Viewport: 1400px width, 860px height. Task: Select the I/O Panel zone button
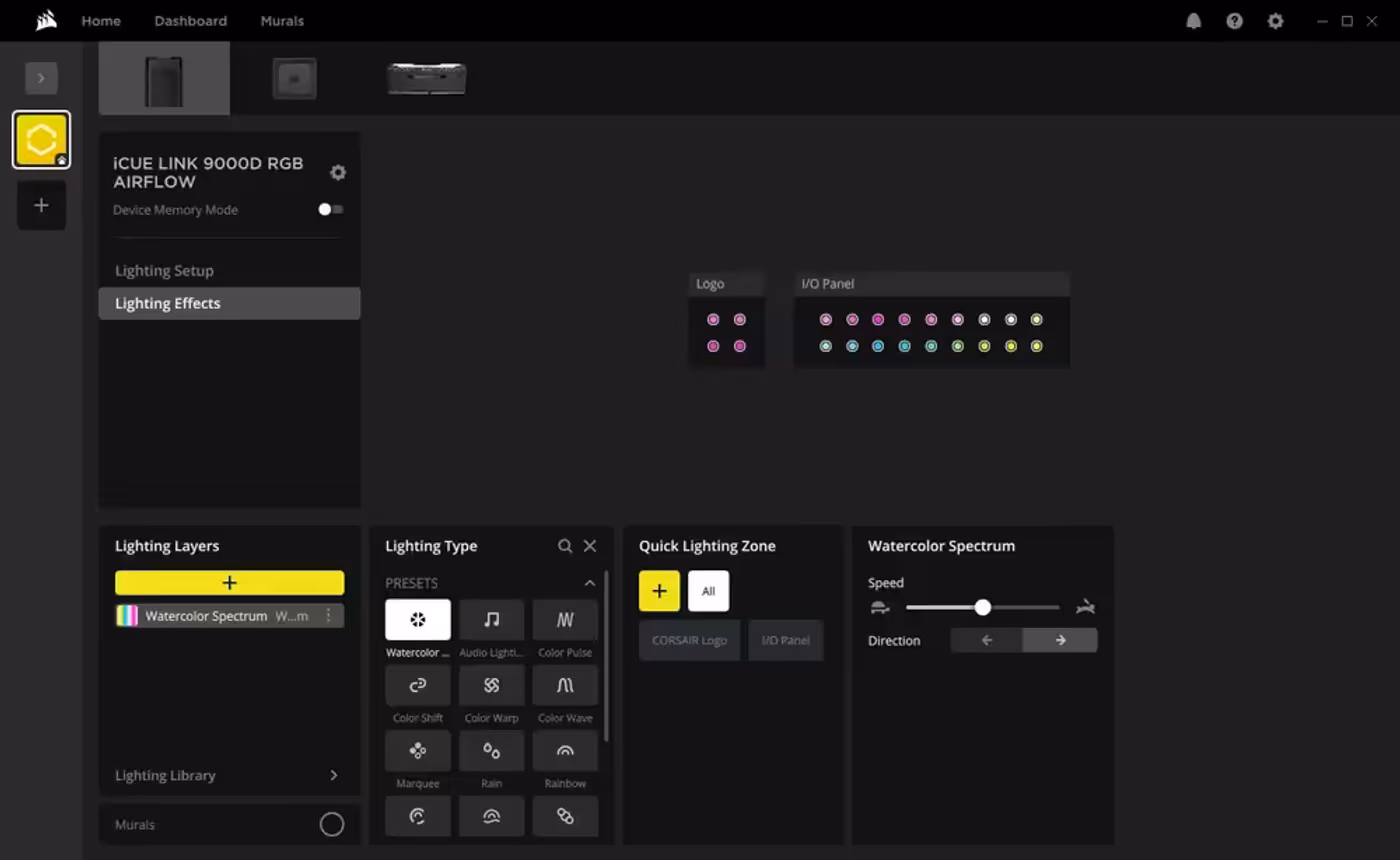(786, 640)
